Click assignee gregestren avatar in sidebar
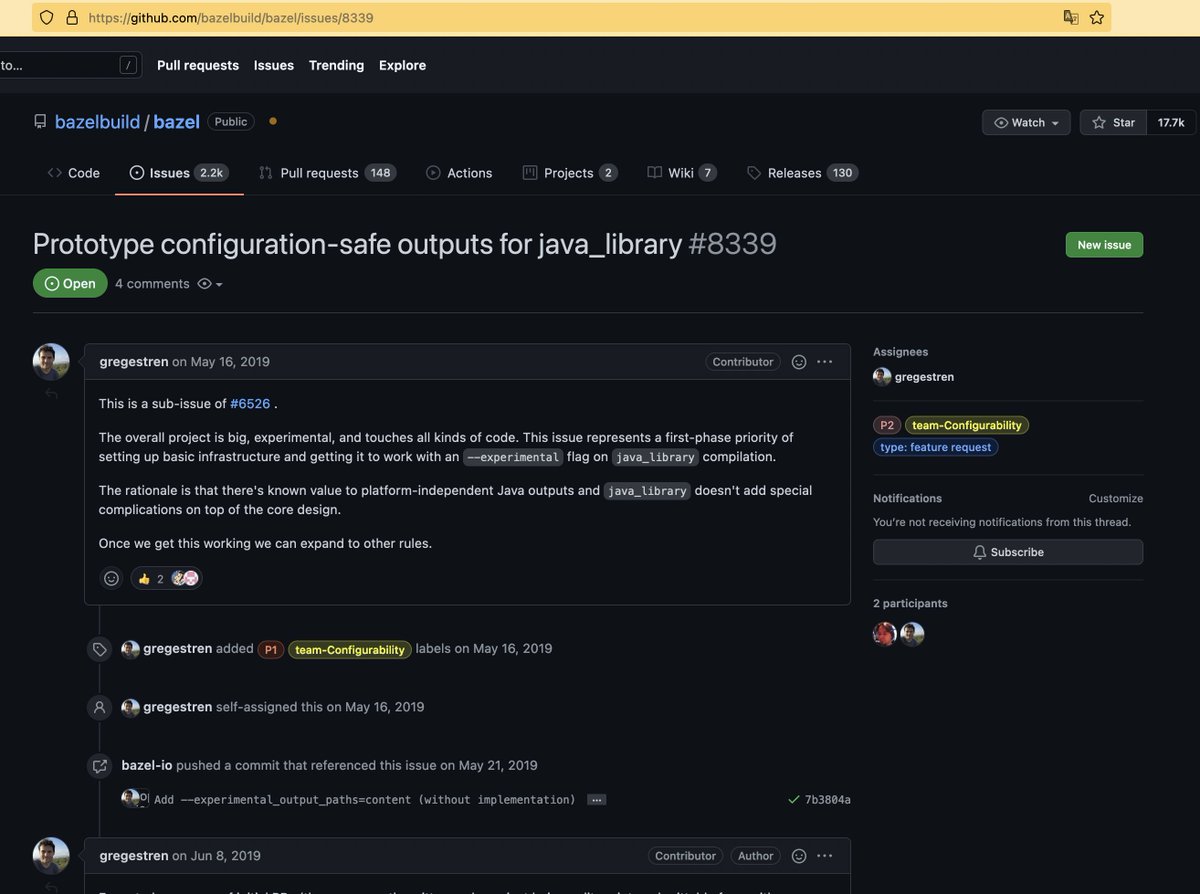The image size is (1200, 894). pos(882,377)
